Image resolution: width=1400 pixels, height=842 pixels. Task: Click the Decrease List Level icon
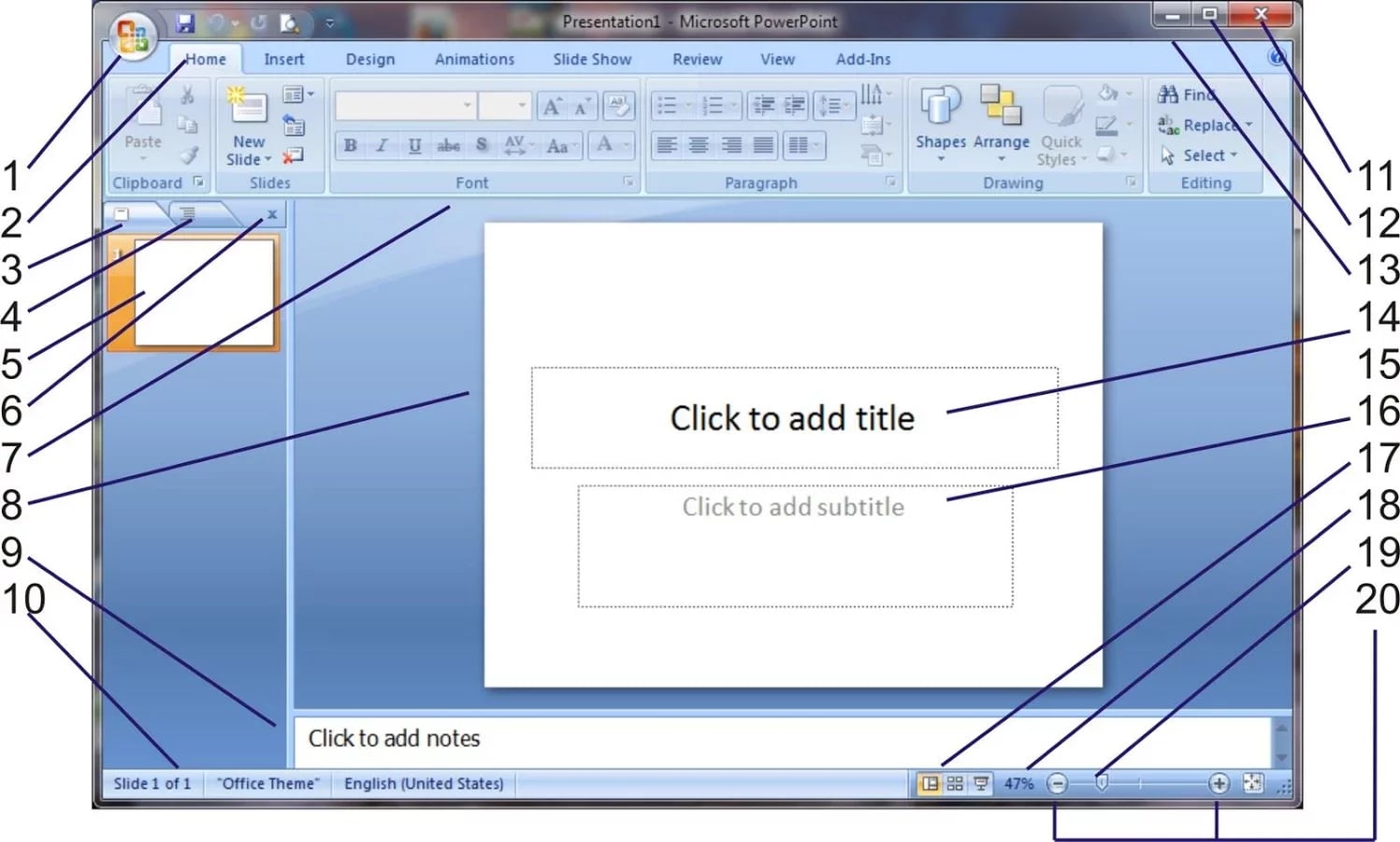coord(764,105)
